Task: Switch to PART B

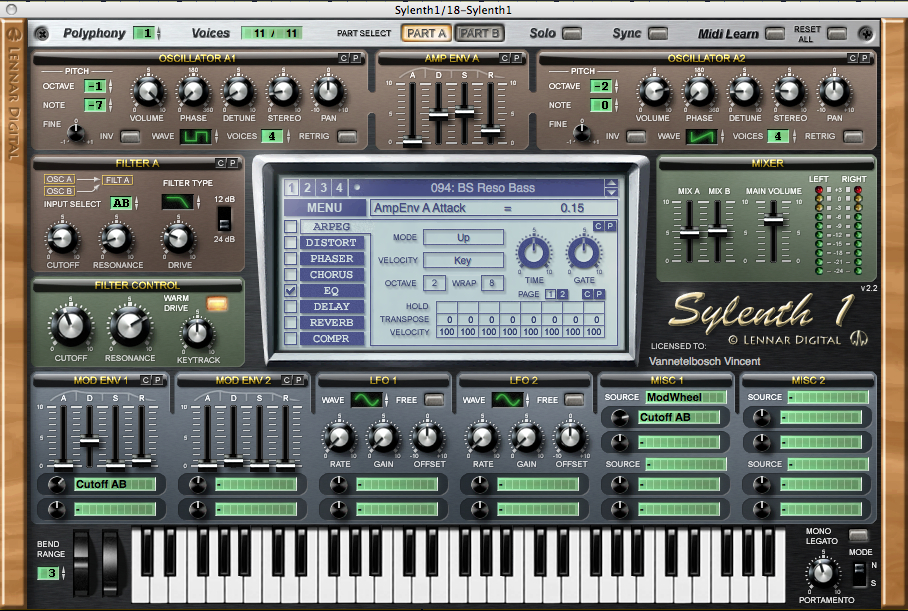Action: click(x=479, y=34)
